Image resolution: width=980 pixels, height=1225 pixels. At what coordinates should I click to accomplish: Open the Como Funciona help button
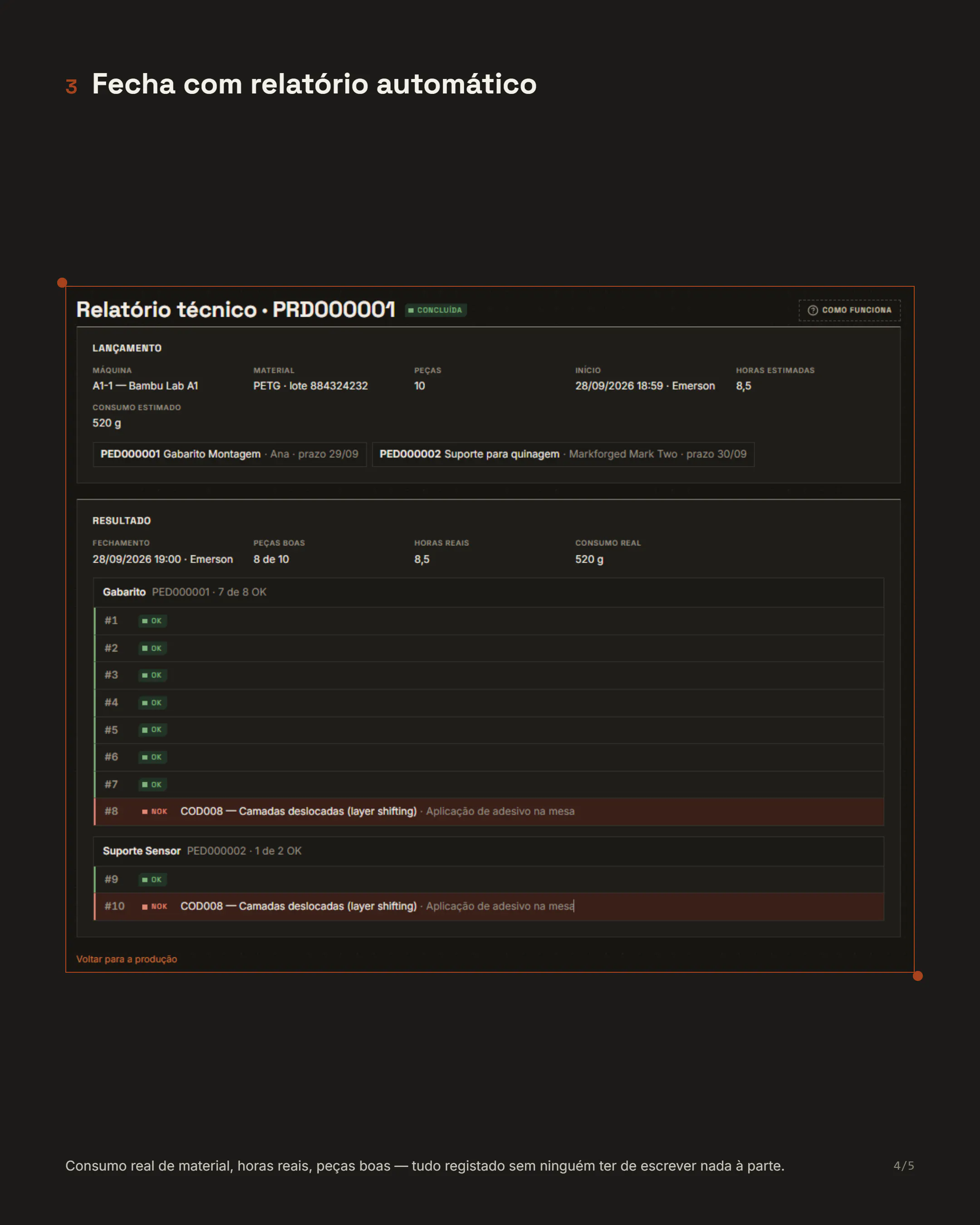tap(849, 310)
